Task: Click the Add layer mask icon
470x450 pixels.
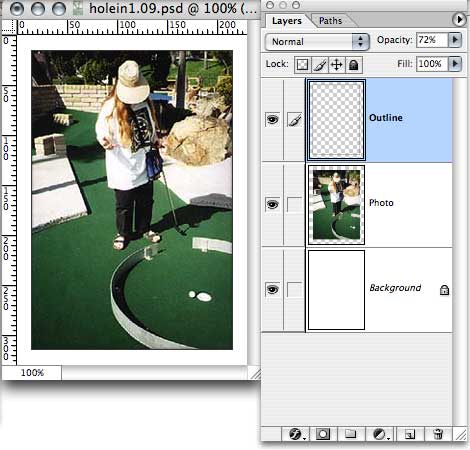Action: pos(323,434)
